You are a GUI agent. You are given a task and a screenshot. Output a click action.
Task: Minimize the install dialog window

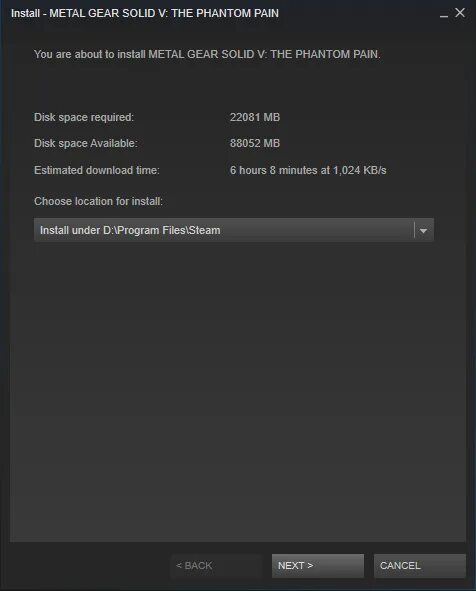coord(444,14)
